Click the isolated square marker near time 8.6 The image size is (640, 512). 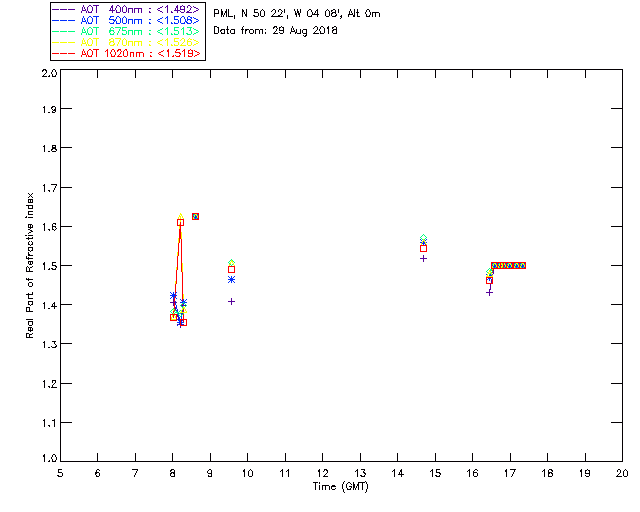tap(196, 216)
